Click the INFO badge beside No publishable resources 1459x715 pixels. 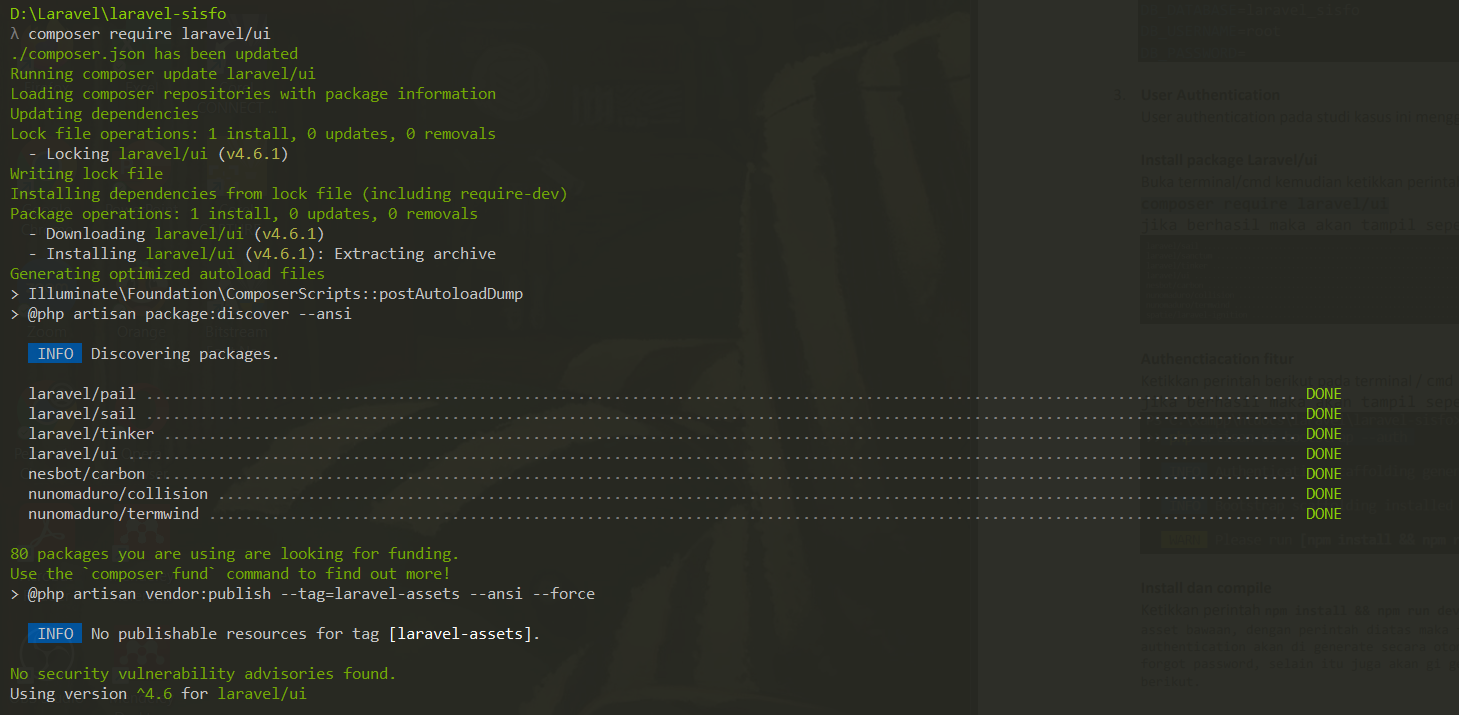(55, 634)
